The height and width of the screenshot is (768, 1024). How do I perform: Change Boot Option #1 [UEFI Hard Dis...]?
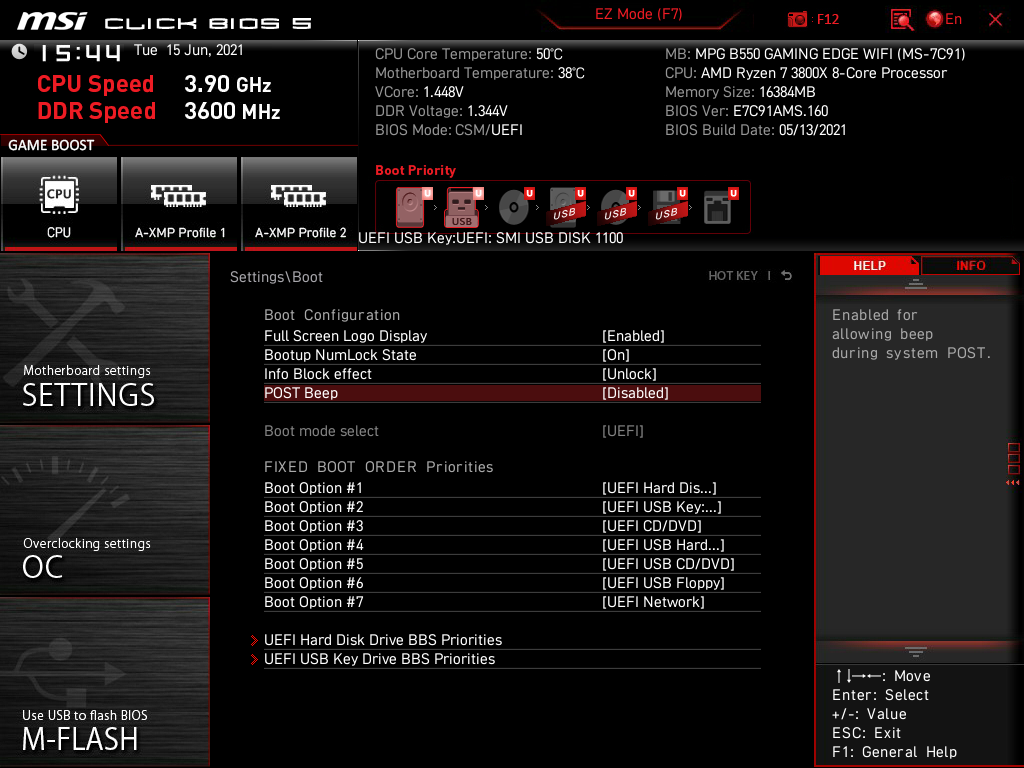(659, 488)
